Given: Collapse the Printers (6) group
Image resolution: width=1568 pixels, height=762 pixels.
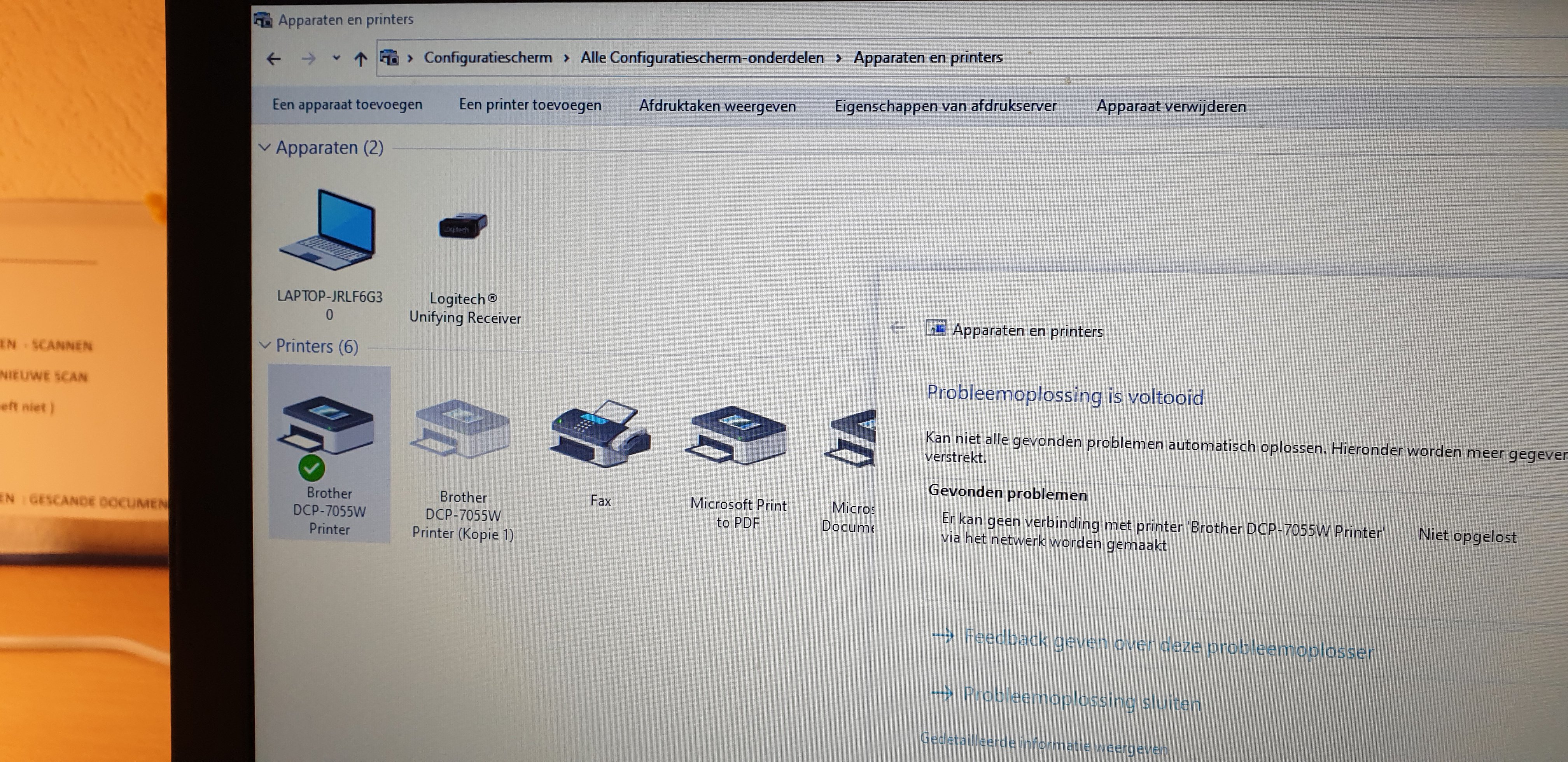Looking at the screenshot, I should 265,345.
